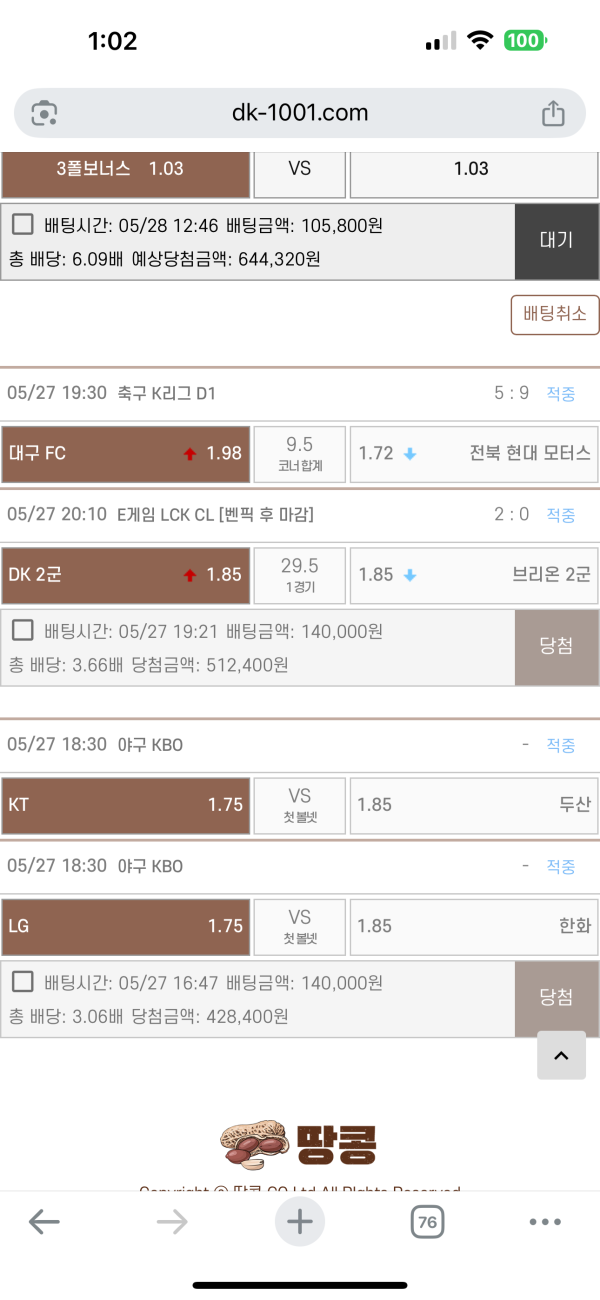This screenshot has width=600, height=1300.
Task: Check the 05/27 19:21 bet checkbox
Action: pyautogui.click(x=23, y=631)
